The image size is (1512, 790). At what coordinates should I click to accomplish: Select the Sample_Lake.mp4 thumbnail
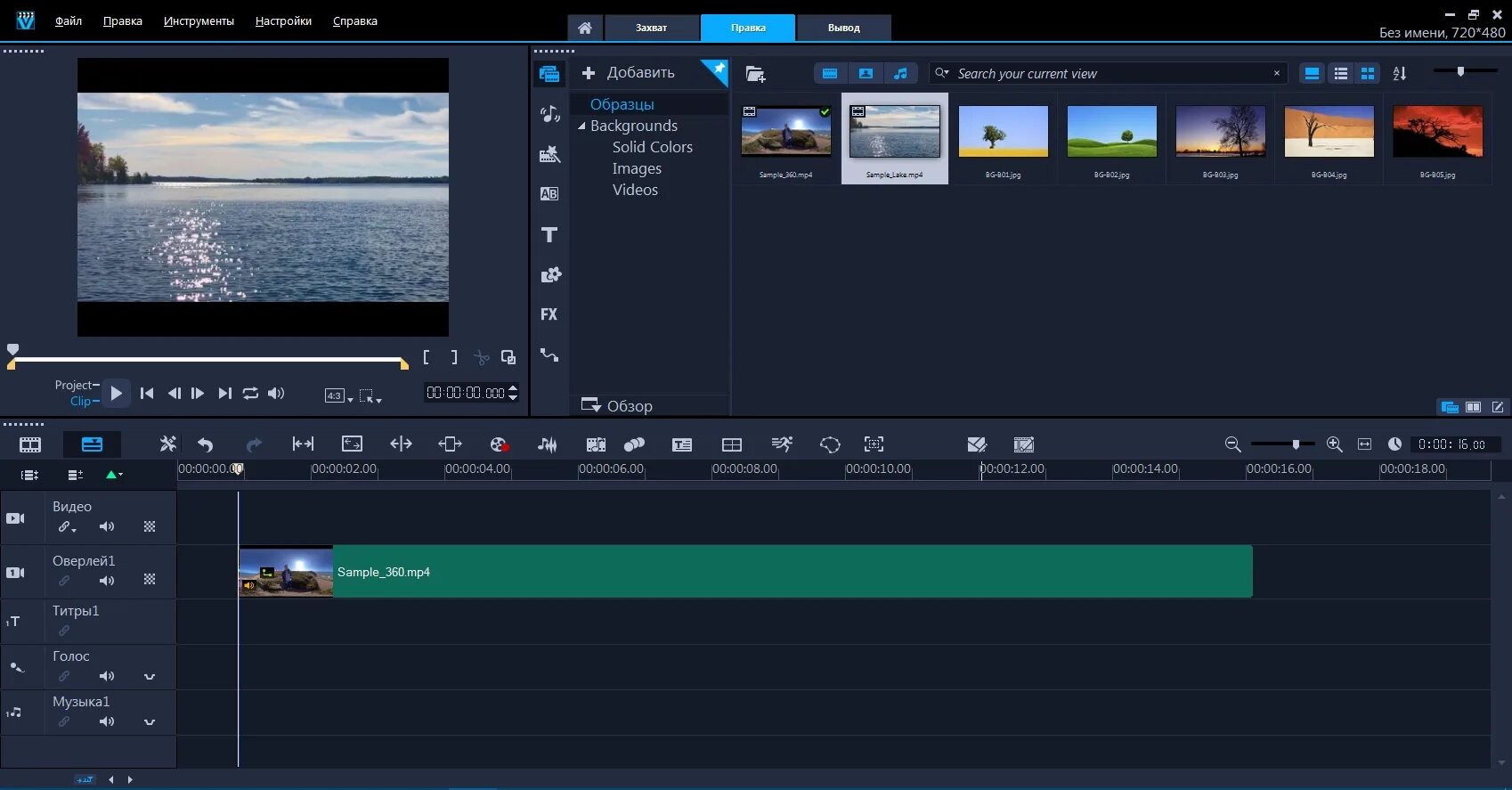click(894, 132)
